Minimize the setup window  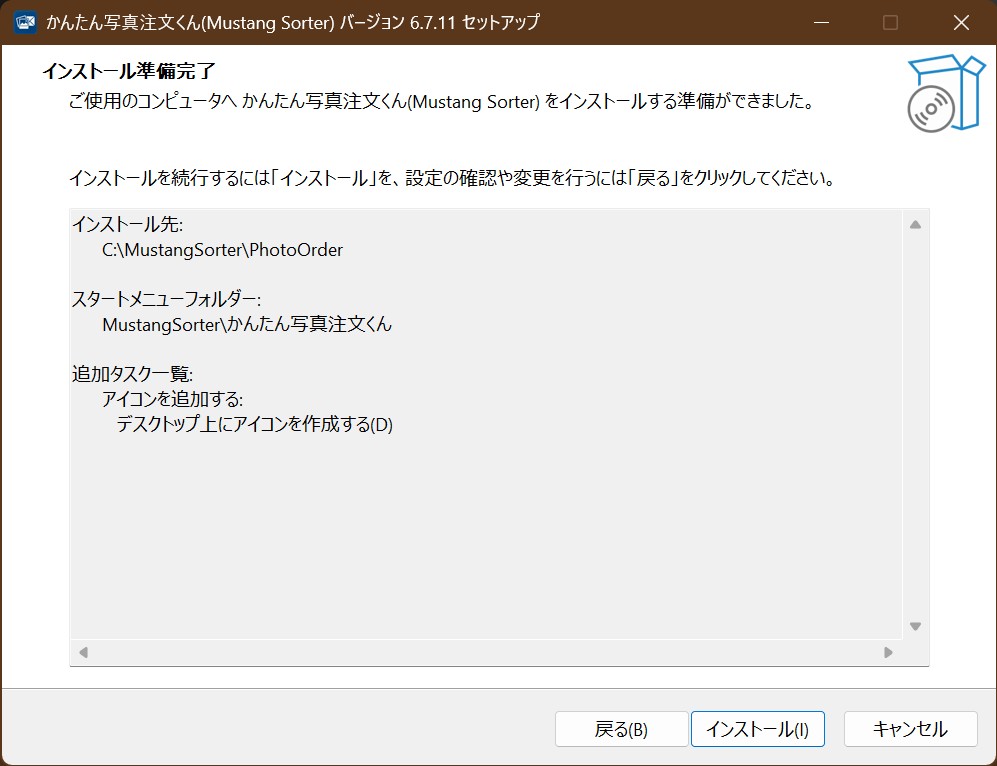[822, 22]
